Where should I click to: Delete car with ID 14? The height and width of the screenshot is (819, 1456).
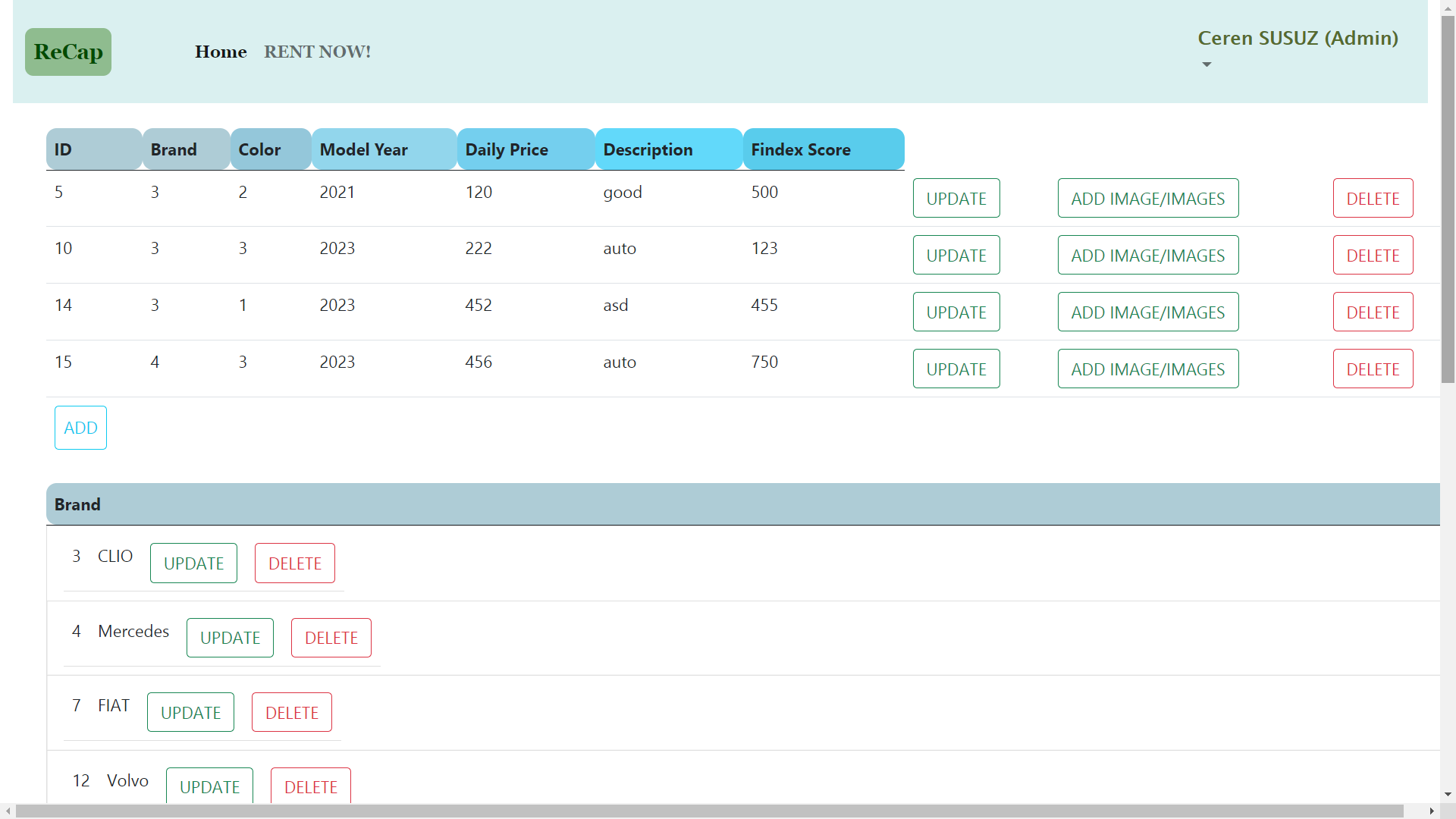click(1372, 312)
